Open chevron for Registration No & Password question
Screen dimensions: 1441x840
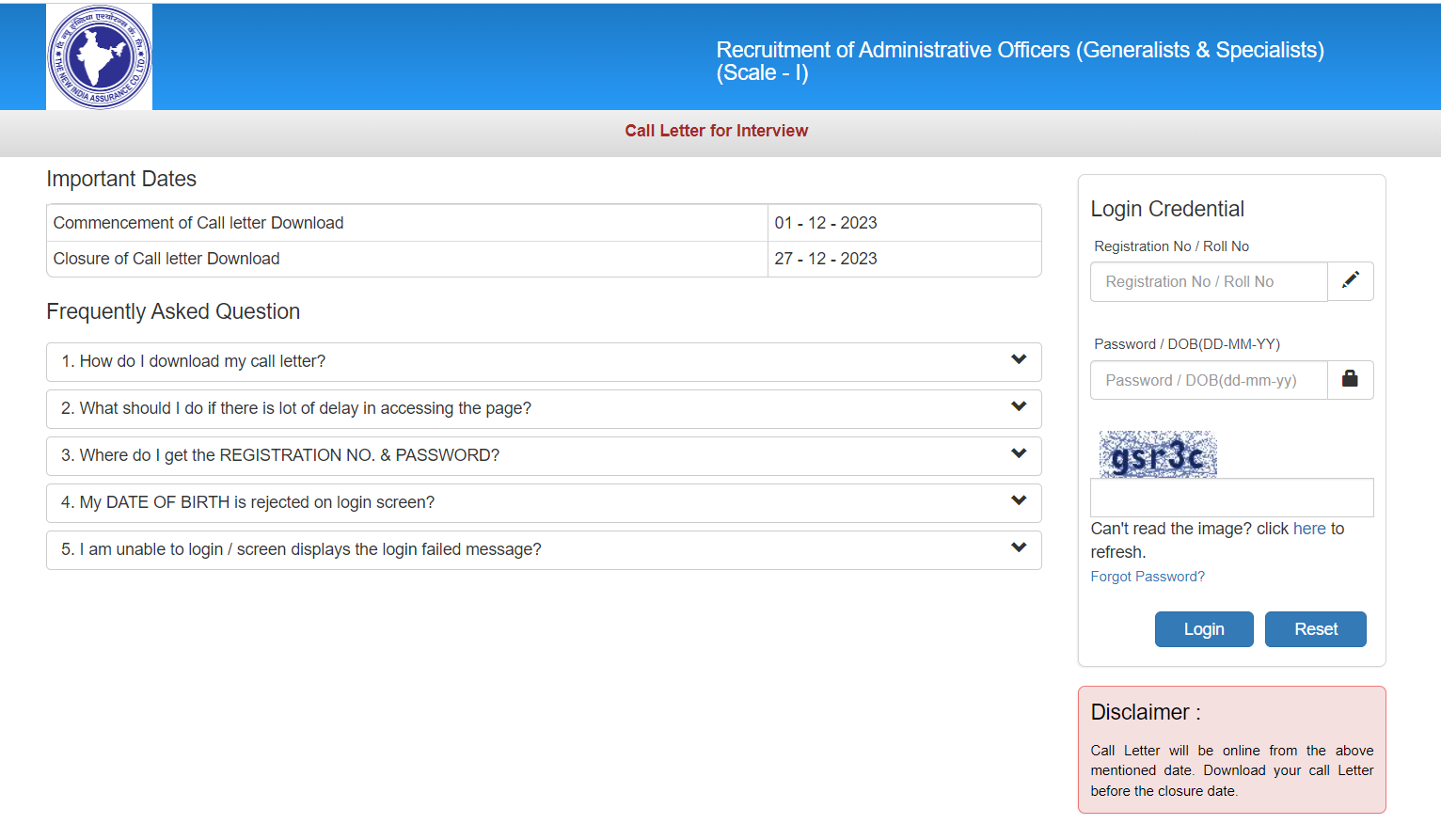point(1018,453)
